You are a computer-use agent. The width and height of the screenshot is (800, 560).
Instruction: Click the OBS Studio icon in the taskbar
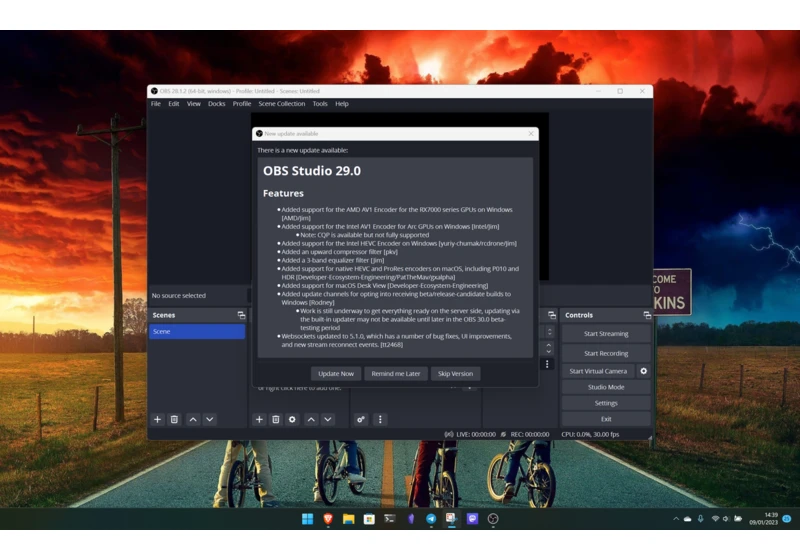(493, 519)
